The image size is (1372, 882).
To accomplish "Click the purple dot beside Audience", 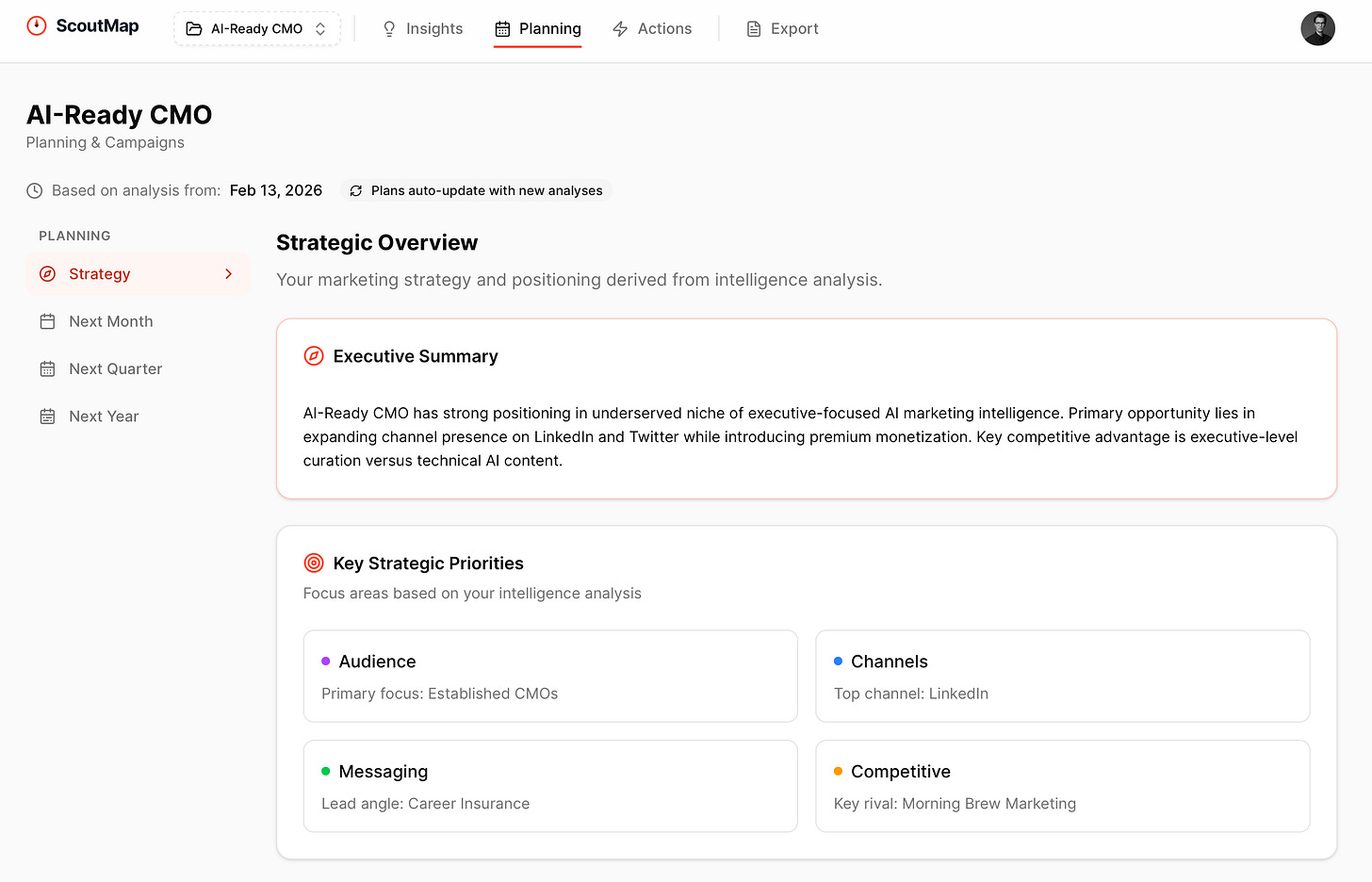I will 326,661.
